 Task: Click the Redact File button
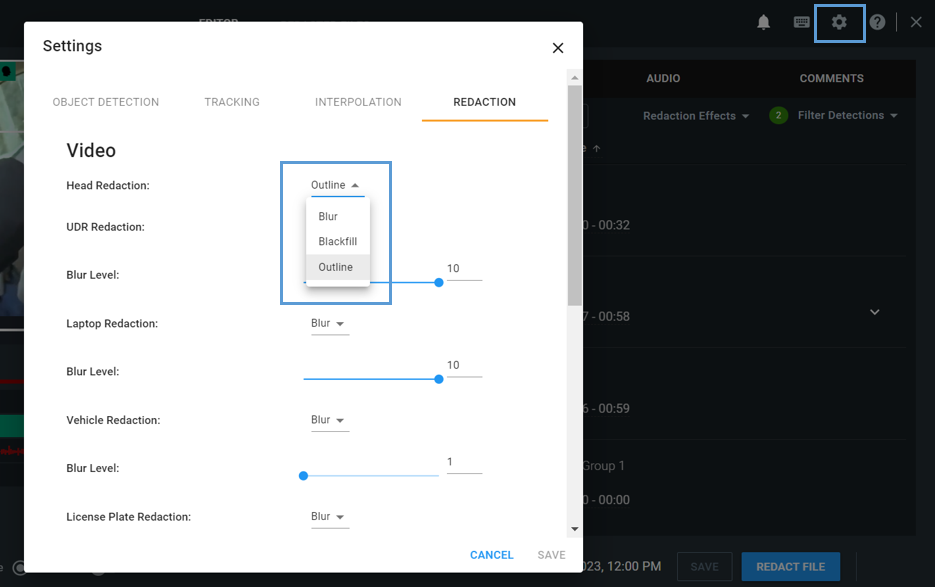click(790, 567)
